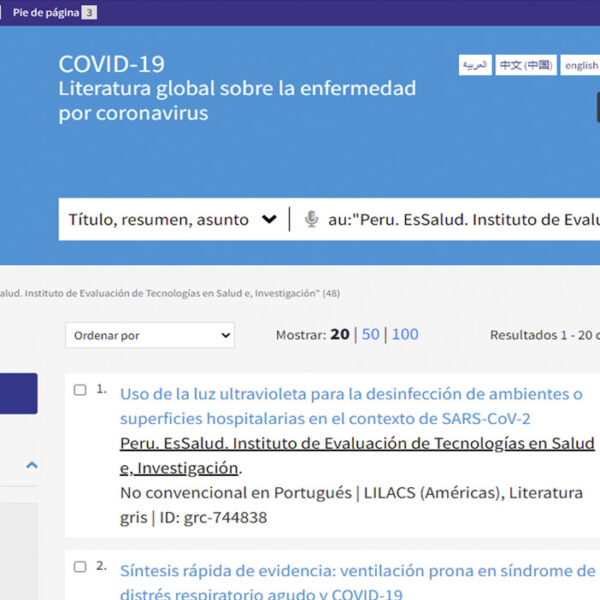Image resolution: width=600 pixels, height=600 pixels.
Task: Jump to Pie de página shortcut
Action: click(x=54, y=13)
